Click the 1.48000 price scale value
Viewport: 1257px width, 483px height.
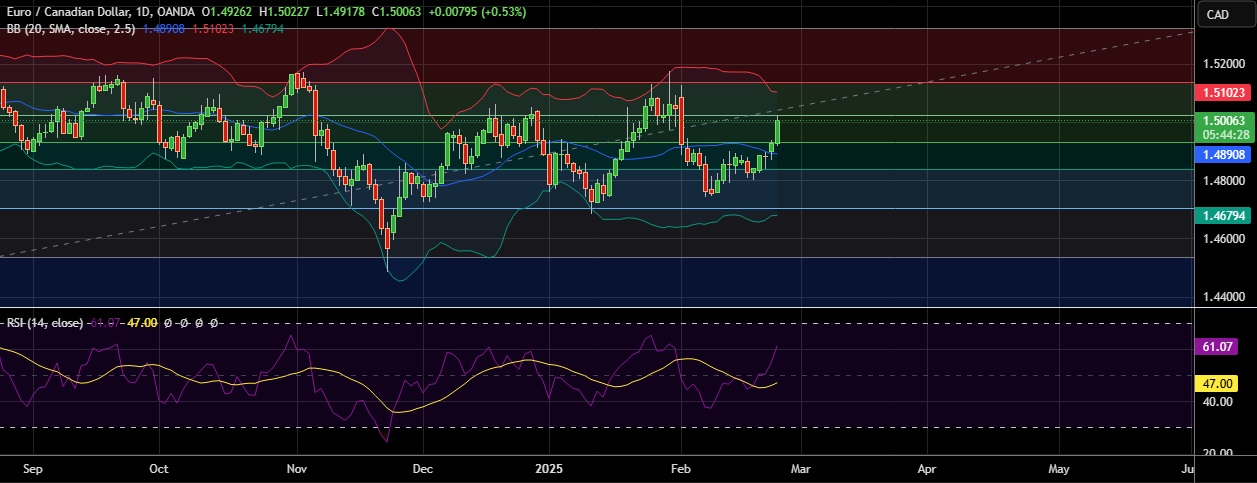coord(1224,181)
